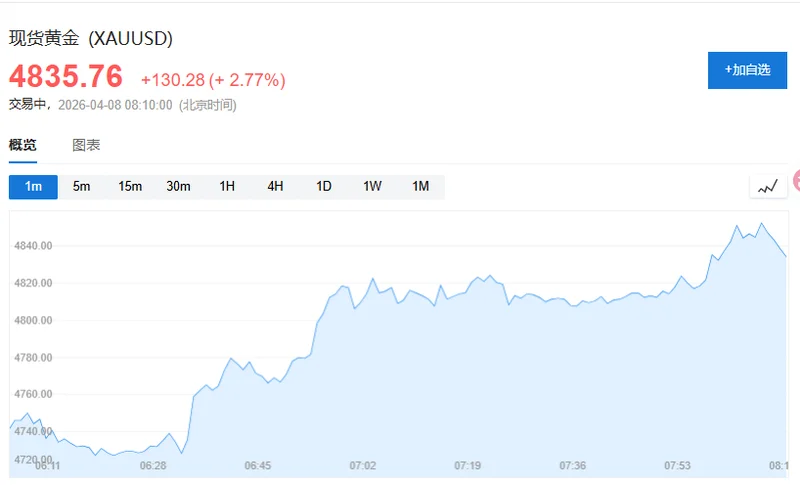800x485 pixels.
Task: Click the +130.28 (+2.77%) change value
Action: click(x=213, y=79)
